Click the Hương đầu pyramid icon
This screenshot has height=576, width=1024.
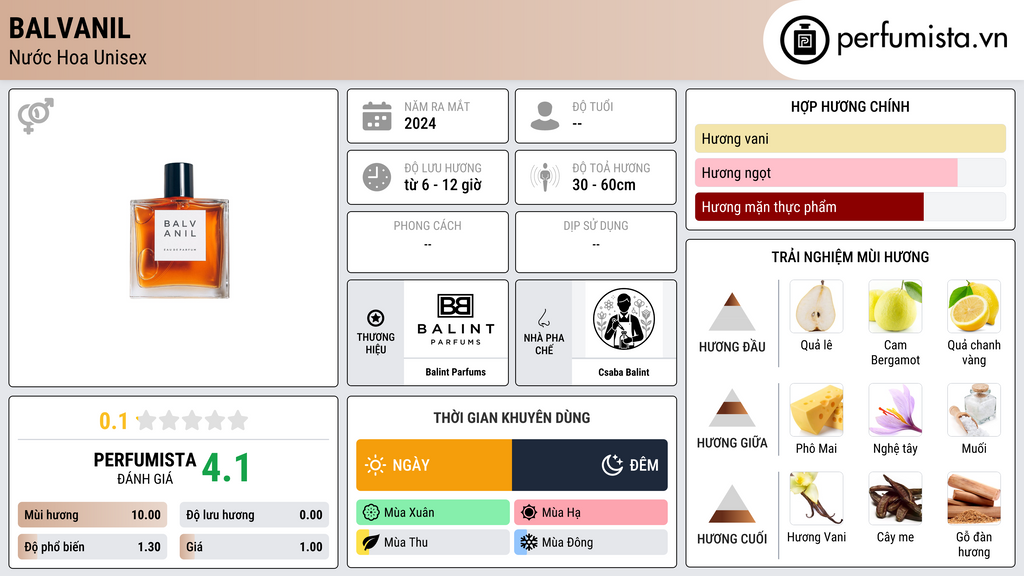732,312
